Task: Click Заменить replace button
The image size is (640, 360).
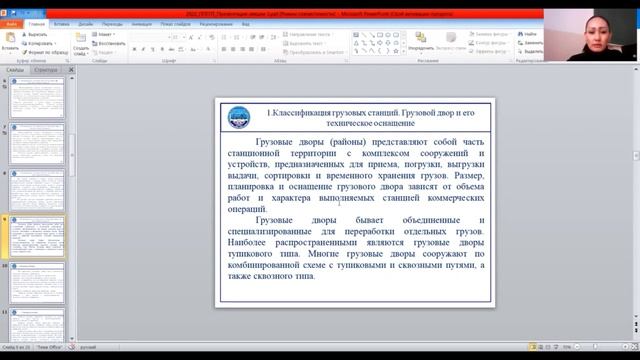Action: pyautogui.click(x=530, y=42)
